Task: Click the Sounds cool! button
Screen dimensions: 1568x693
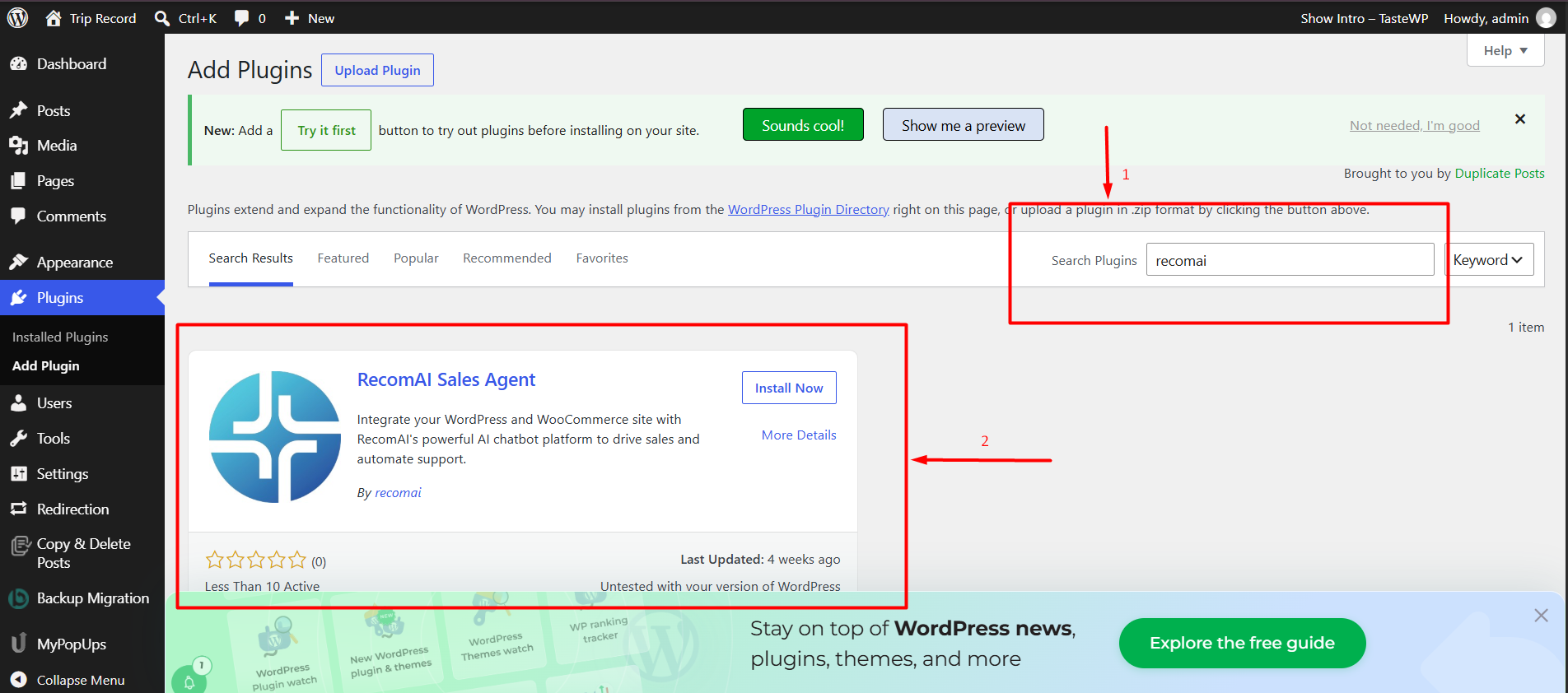Action: pyautogui.click(x=803, y=125)
